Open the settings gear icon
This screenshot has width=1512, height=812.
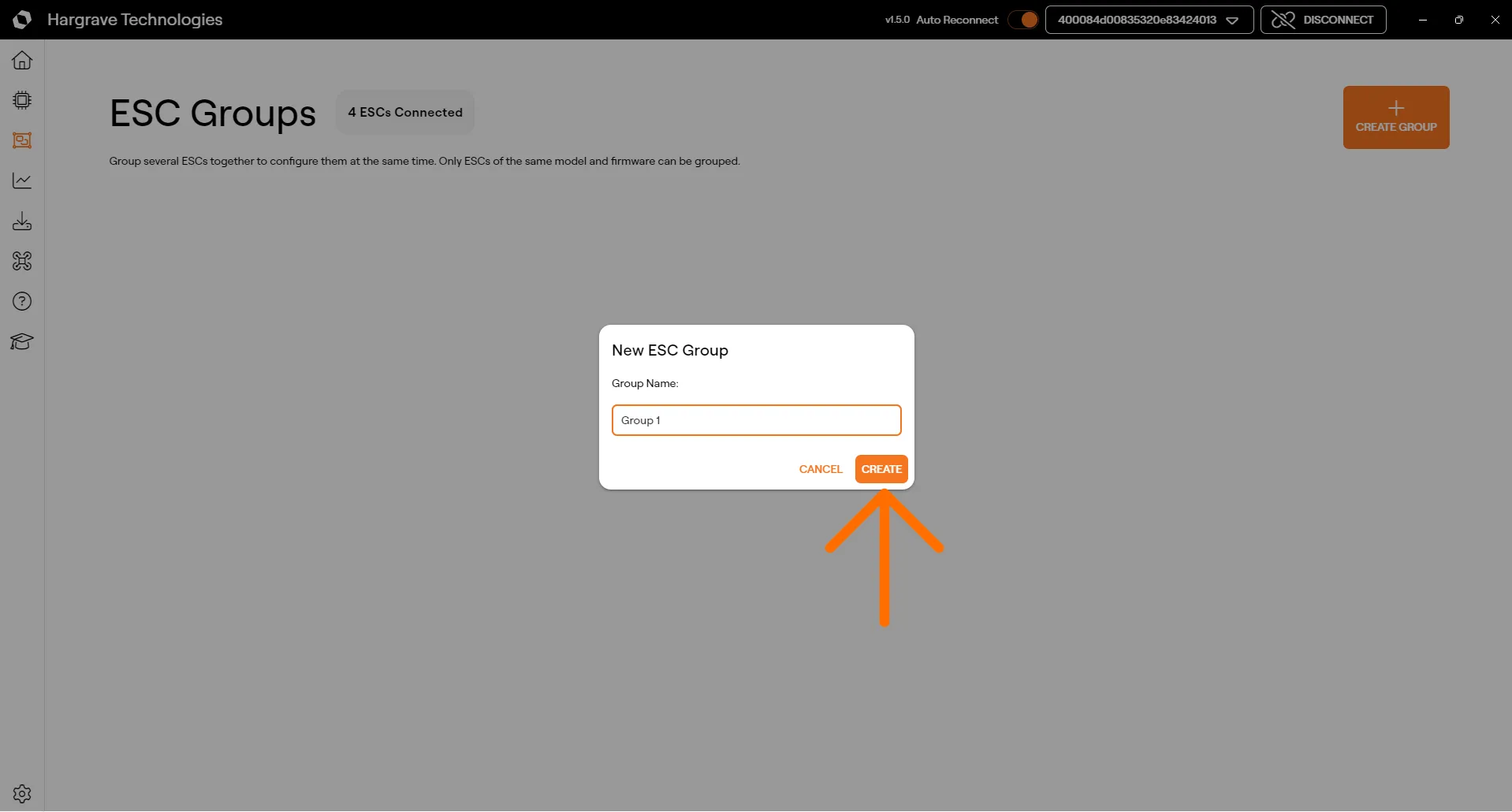pyautogui.click(x=22, y=793)
